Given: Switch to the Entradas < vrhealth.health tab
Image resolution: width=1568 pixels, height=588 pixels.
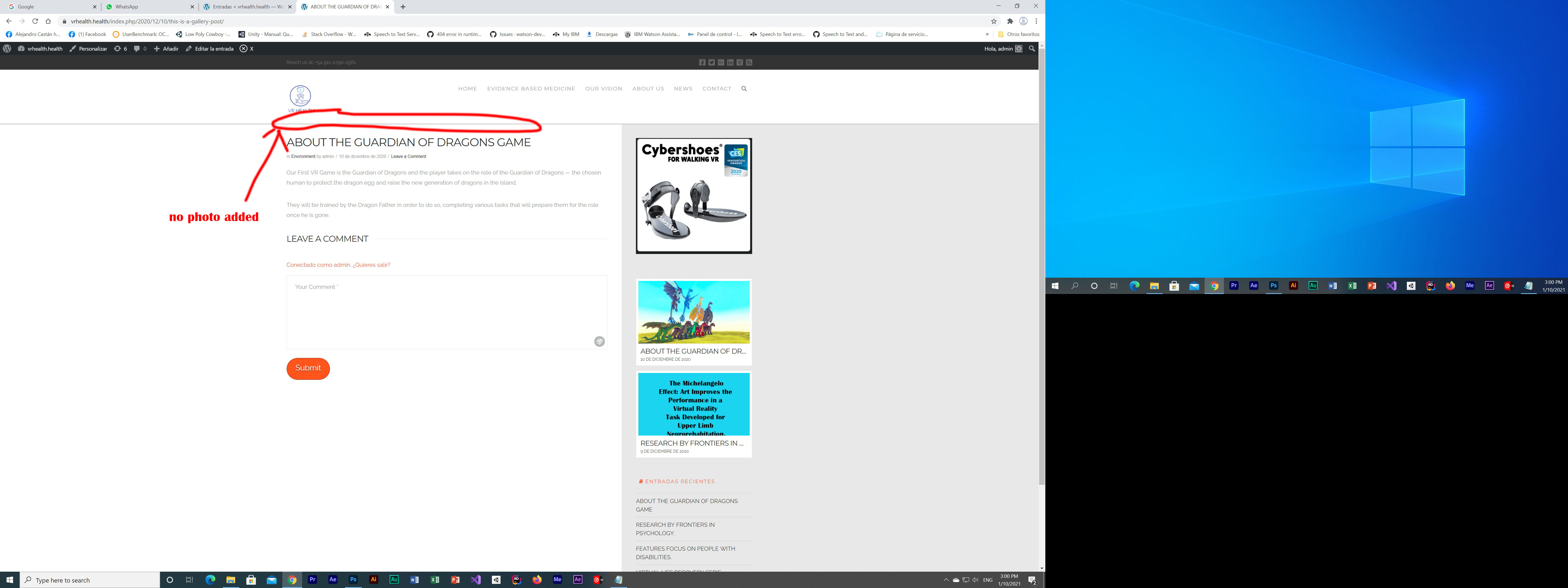Looking at the screenshot, I should click(x=247, y=7).
